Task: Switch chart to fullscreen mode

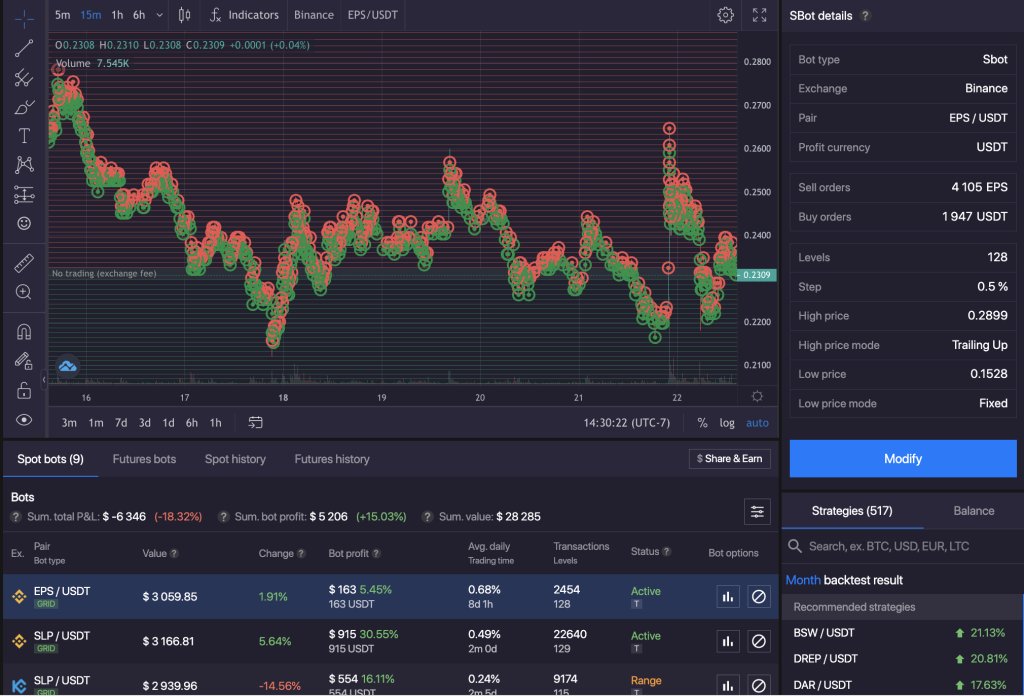Action: pos(760,15)
